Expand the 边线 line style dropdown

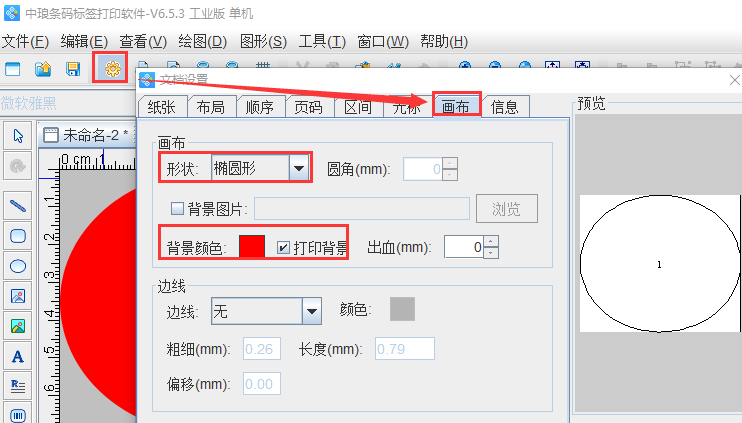[x=312, y=311]
